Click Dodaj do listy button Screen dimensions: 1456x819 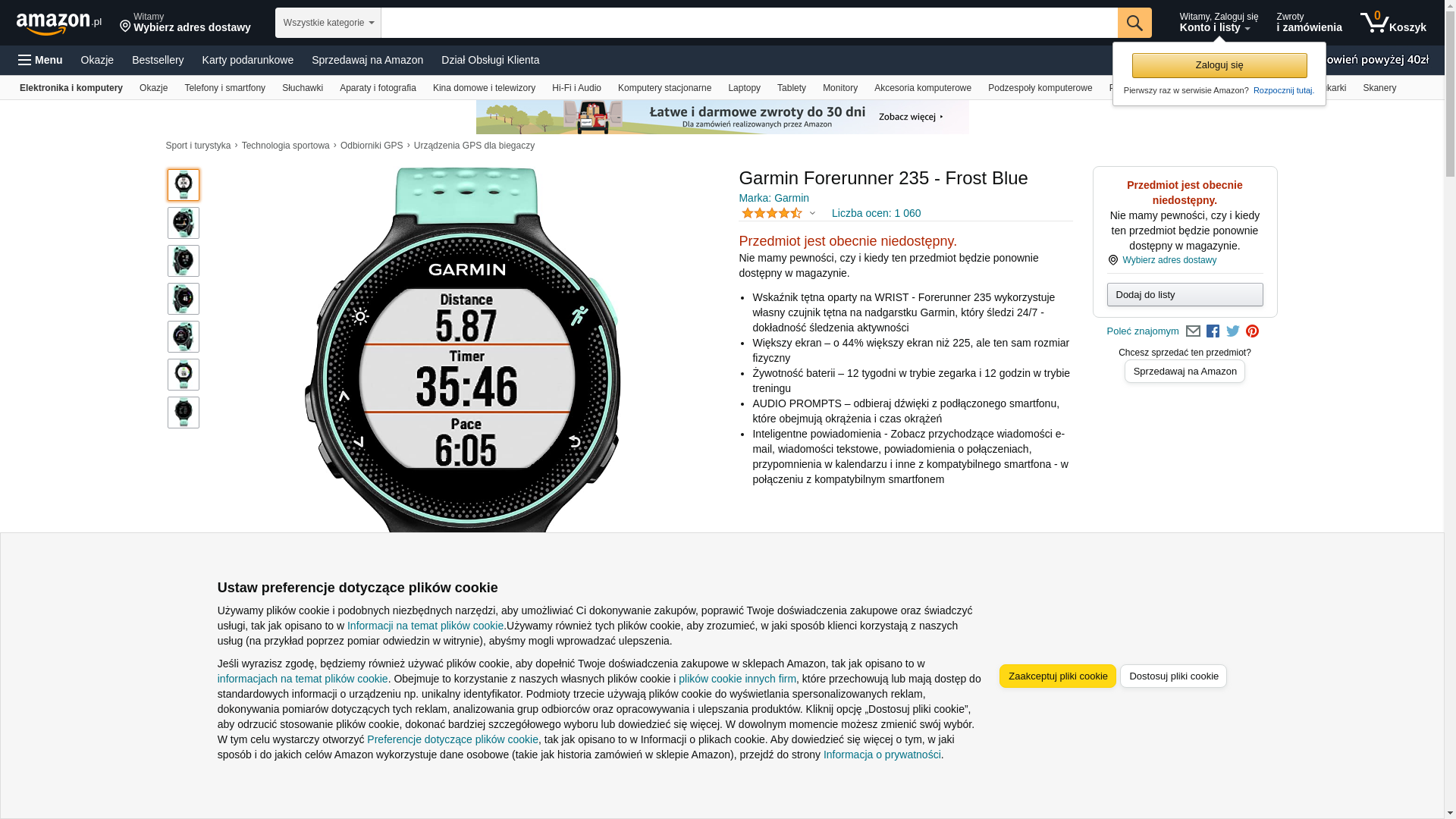[1185, 294]
